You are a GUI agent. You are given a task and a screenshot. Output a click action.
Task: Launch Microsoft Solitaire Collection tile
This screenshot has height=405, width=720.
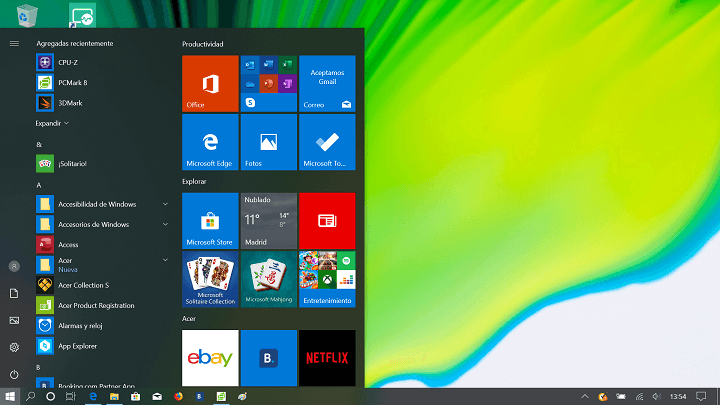(210, 279)
